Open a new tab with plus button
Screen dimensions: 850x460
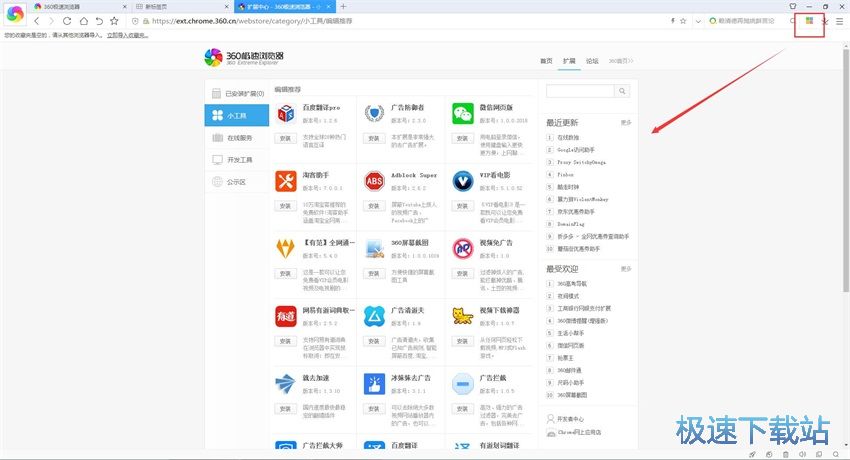(343, 7)
